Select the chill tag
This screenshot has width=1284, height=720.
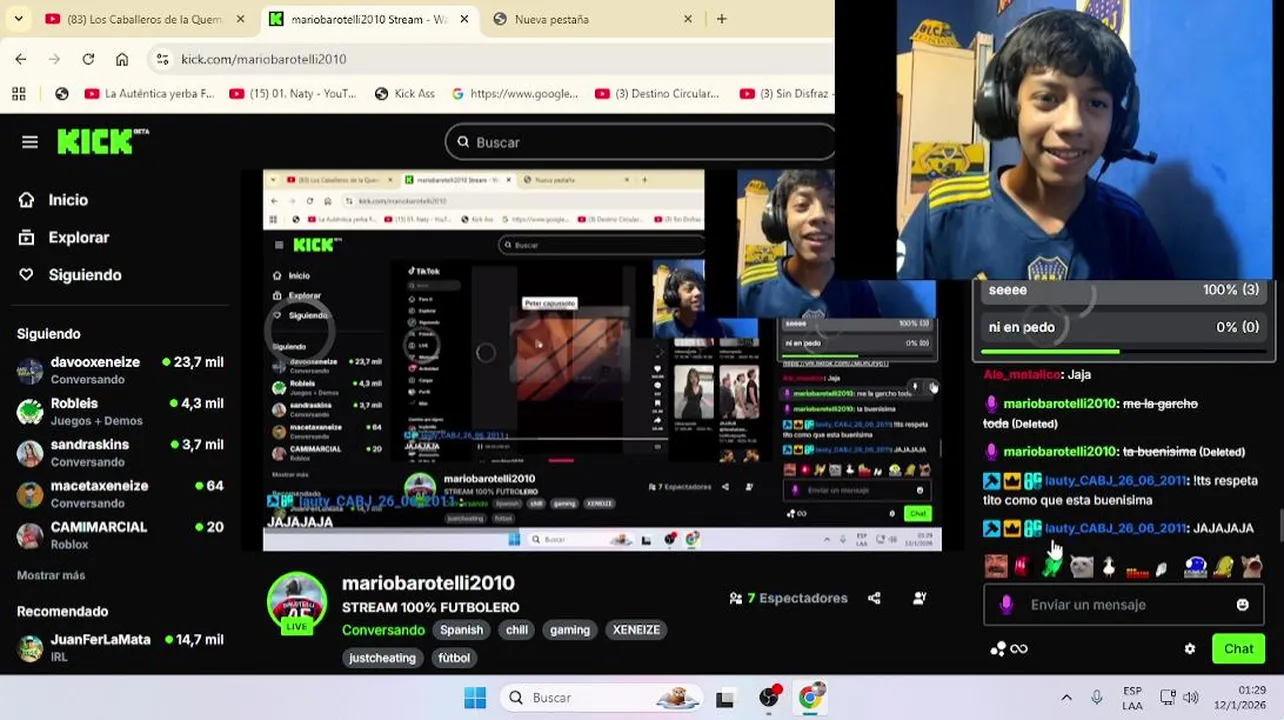pyautogui.click(x=517, y=630)
